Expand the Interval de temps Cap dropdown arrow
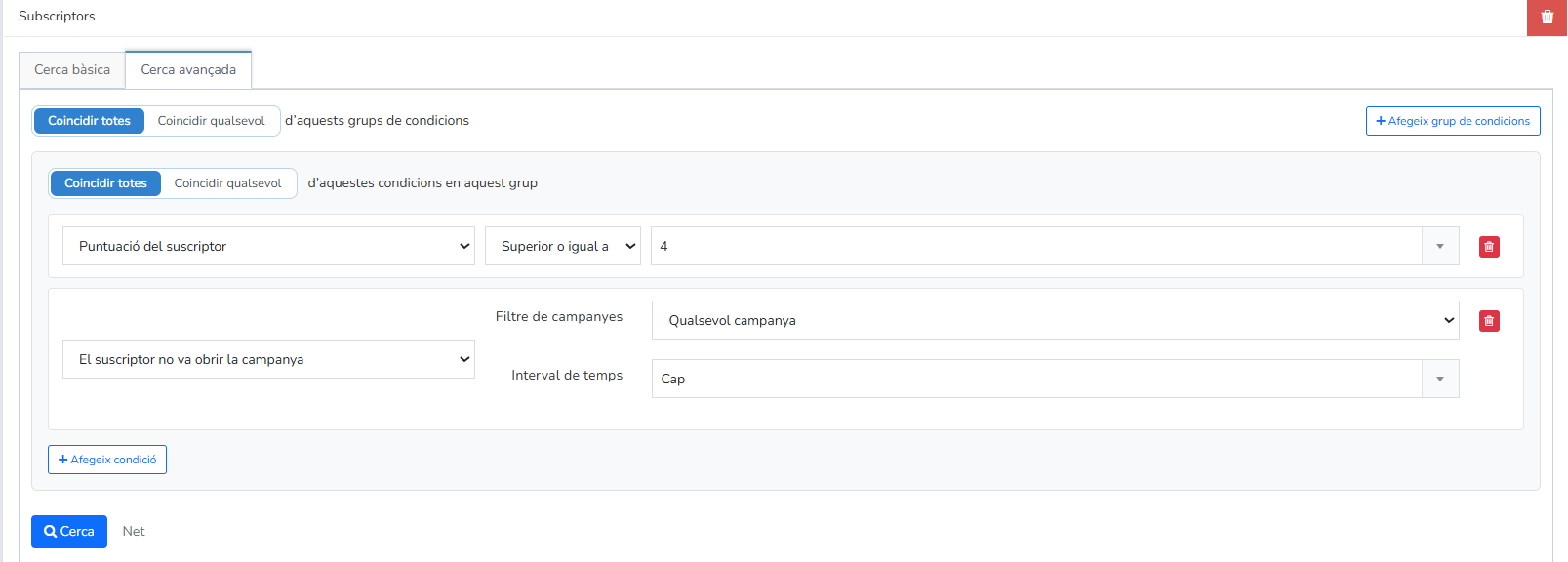This screenshot has width=1568, height=562. click(1440, 379)
